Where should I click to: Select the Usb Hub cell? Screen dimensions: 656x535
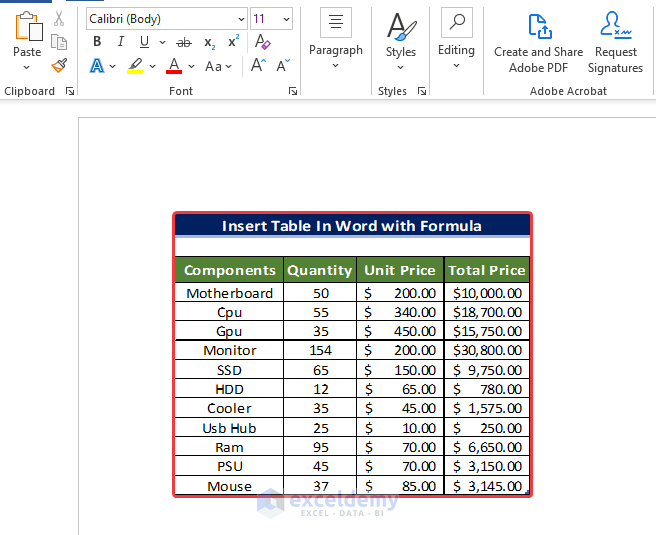(x=229, y=428)
